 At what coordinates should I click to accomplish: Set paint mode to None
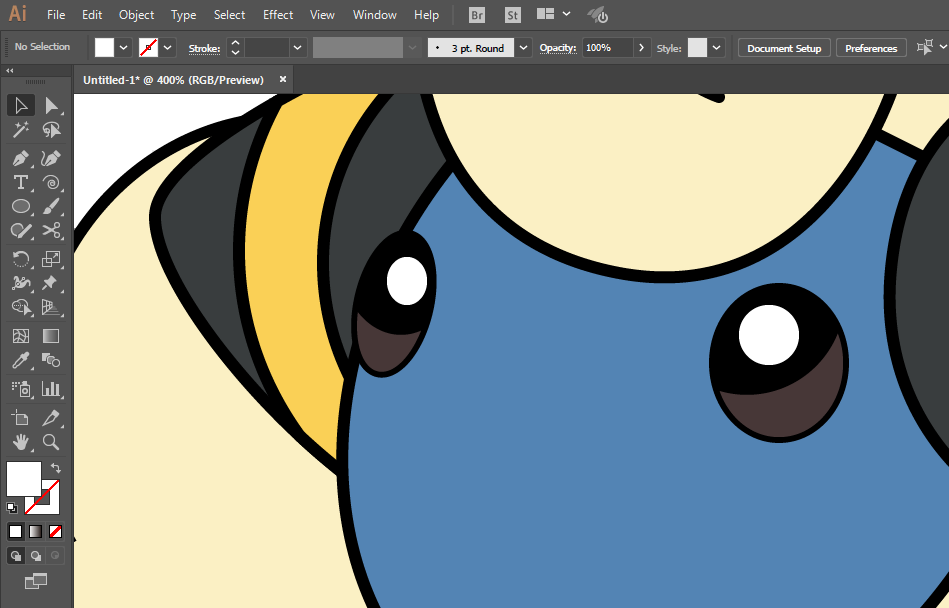(x=55, y=531)
